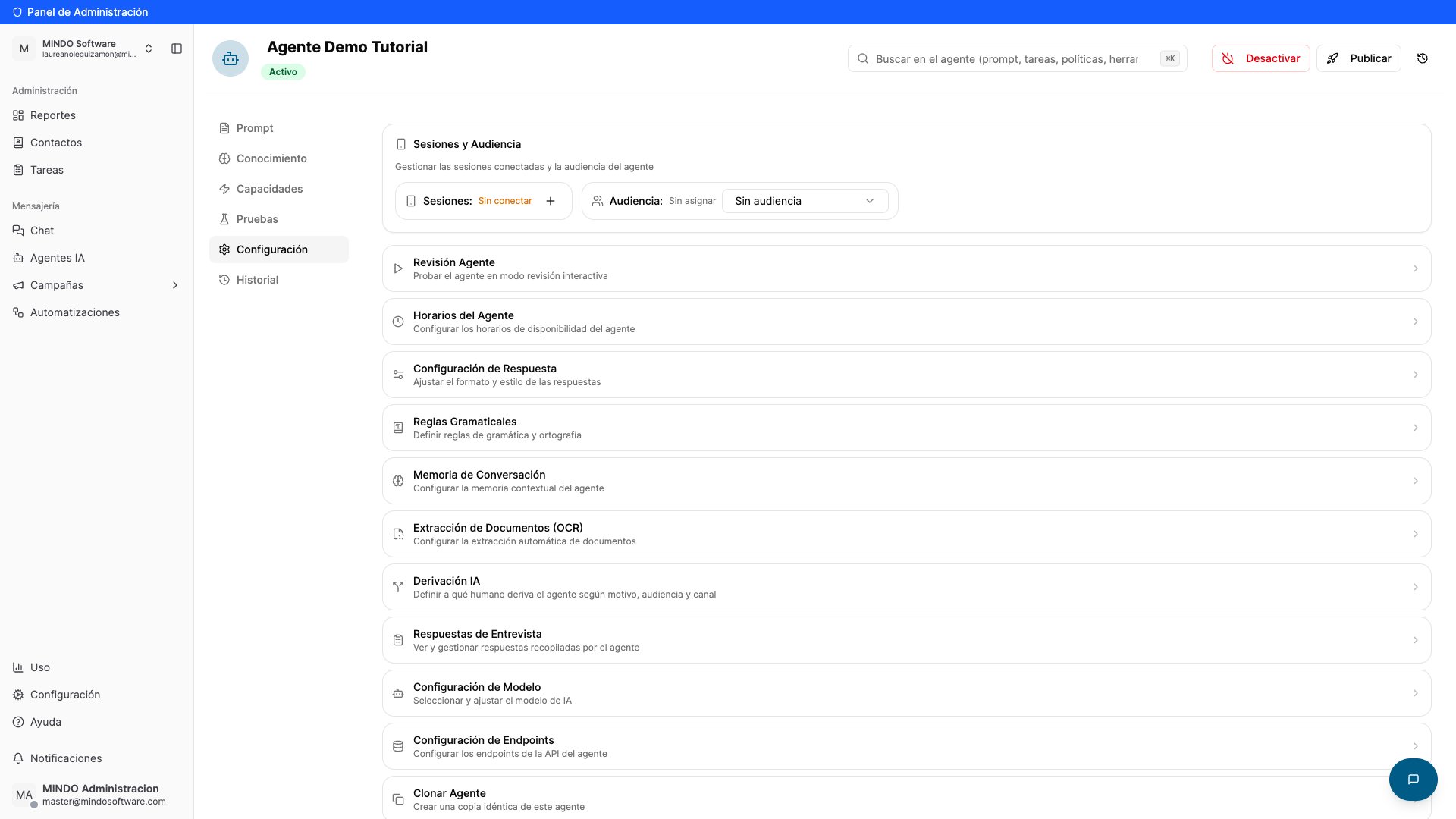Expand Configuración de Modelo chevron
Viewport: 1456px width, 819px height.
pyautogui.click(x=1415, y=693)
